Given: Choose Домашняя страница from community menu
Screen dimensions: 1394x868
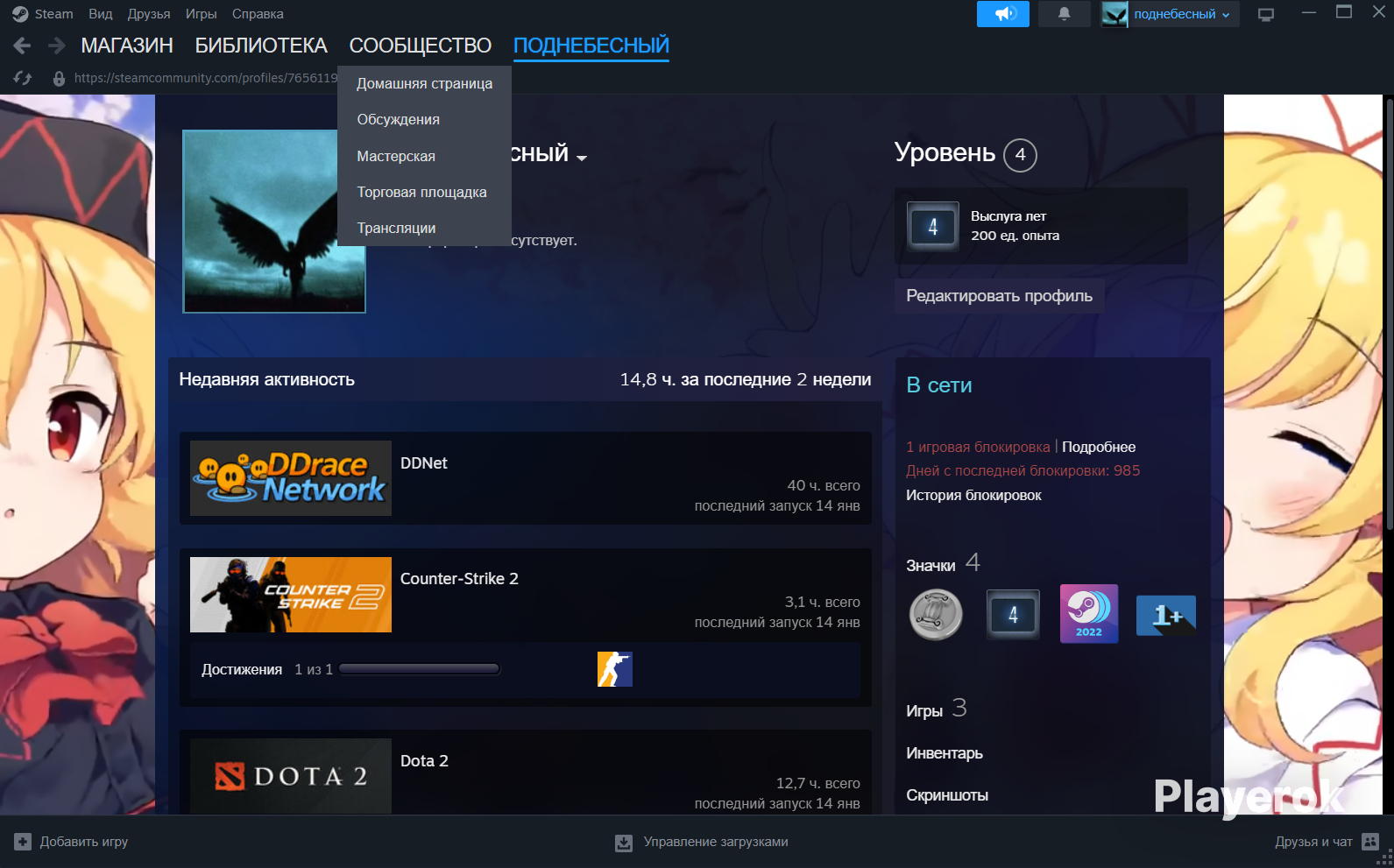Looking at the screenshot, I should 424,84.
